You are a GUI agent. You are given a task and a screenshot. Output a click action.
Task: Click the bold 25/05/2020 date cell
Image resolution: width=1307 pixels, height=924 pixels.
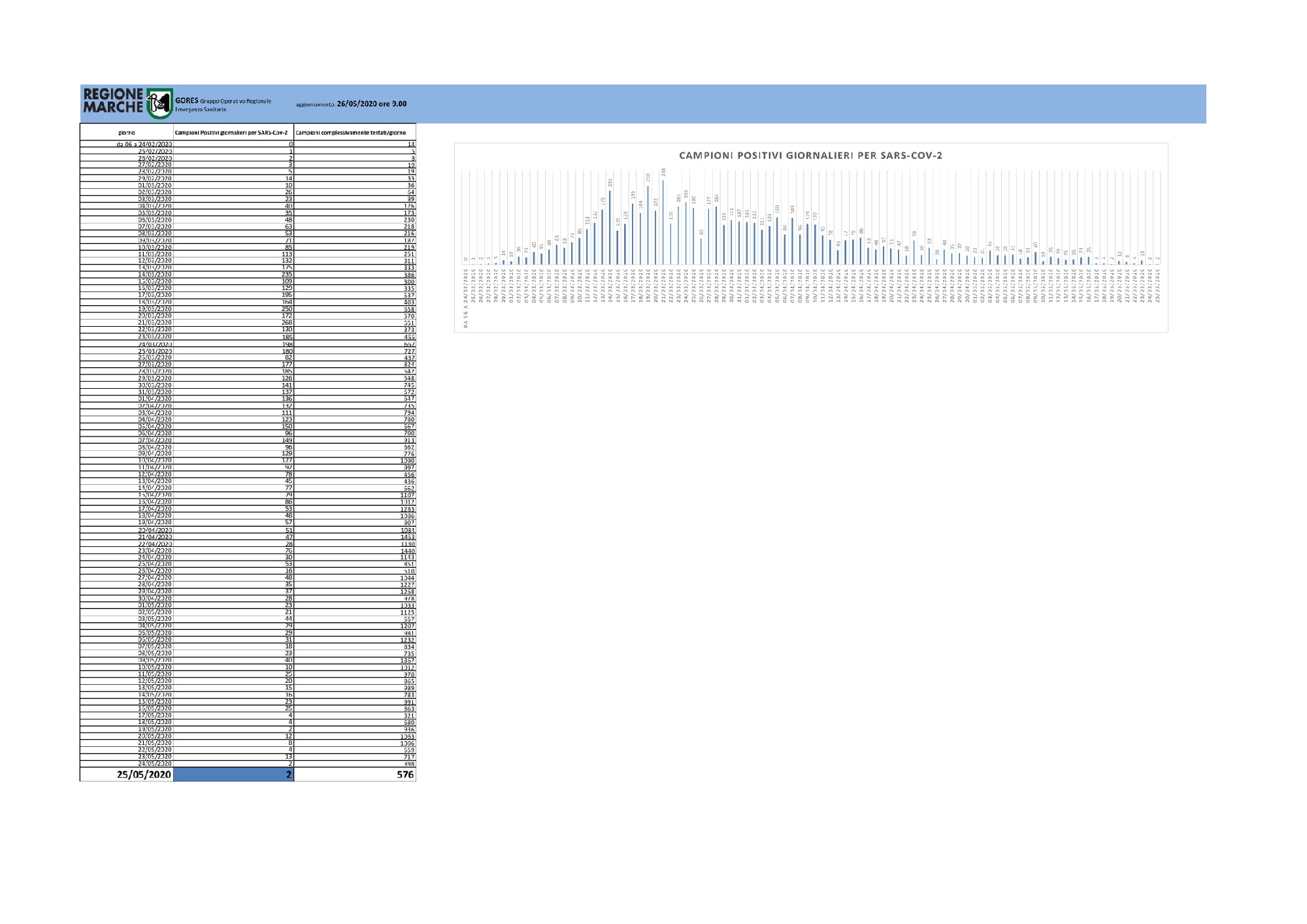coord(144,774)
